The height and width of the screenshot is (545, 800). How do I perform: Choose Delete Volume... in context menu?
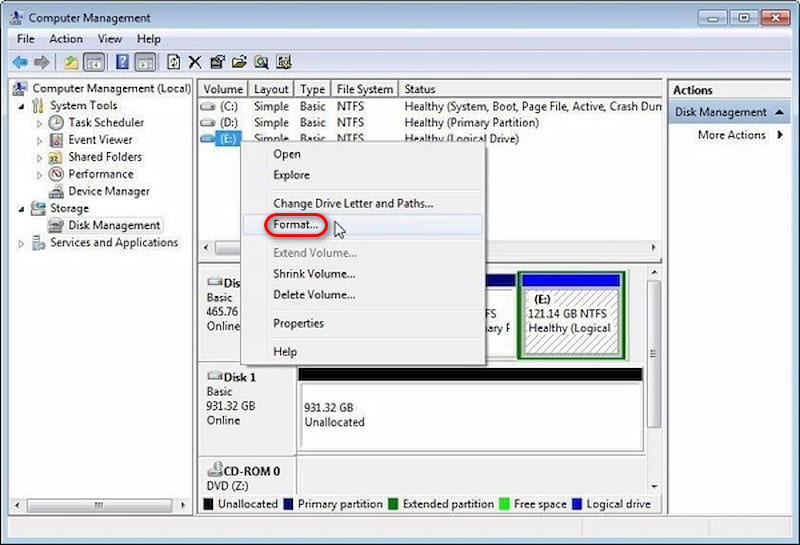tap(363, 295)
